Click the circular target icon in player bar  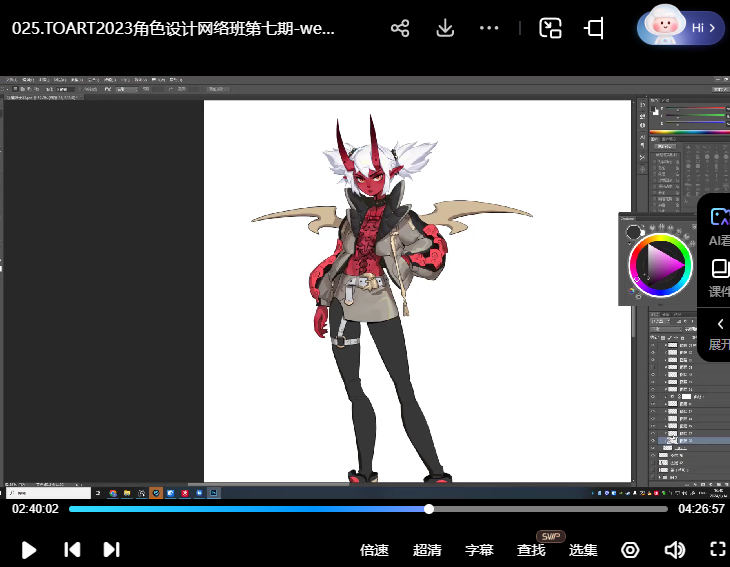tap(630, 549)
